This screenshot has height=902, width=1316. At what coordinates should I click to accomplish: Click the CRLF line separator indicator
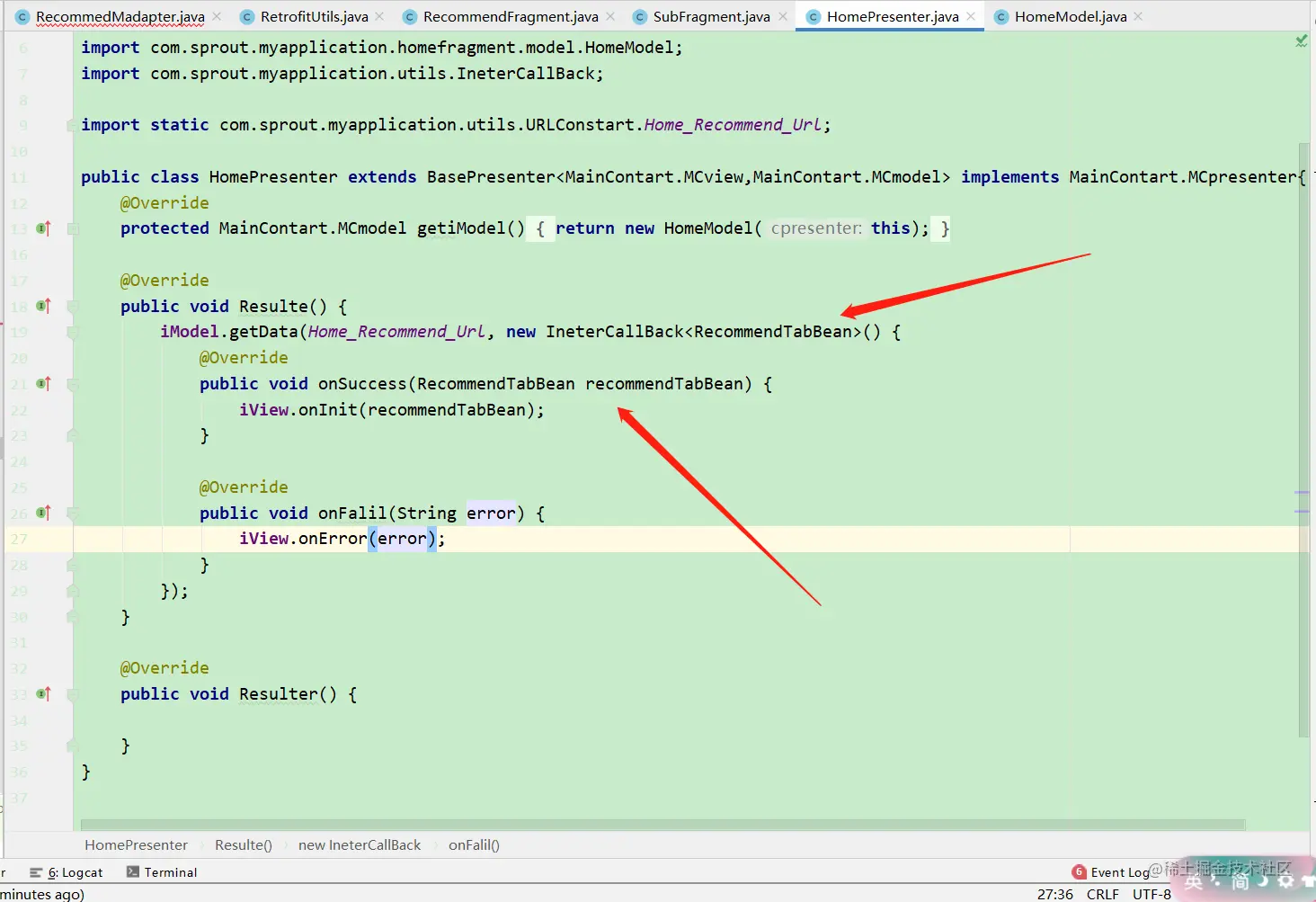point(1103,894)
